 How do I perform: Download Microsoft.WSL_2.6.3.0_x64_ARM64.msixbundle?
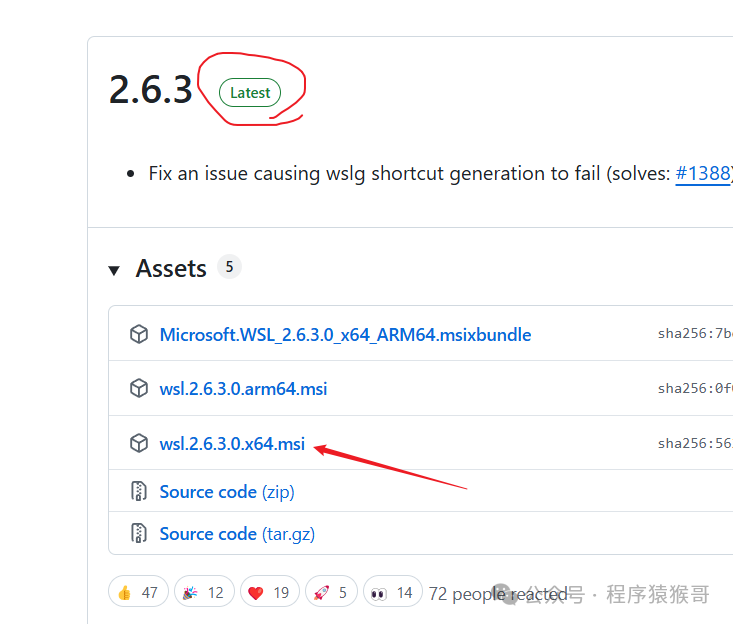click(x=345, y=335)
